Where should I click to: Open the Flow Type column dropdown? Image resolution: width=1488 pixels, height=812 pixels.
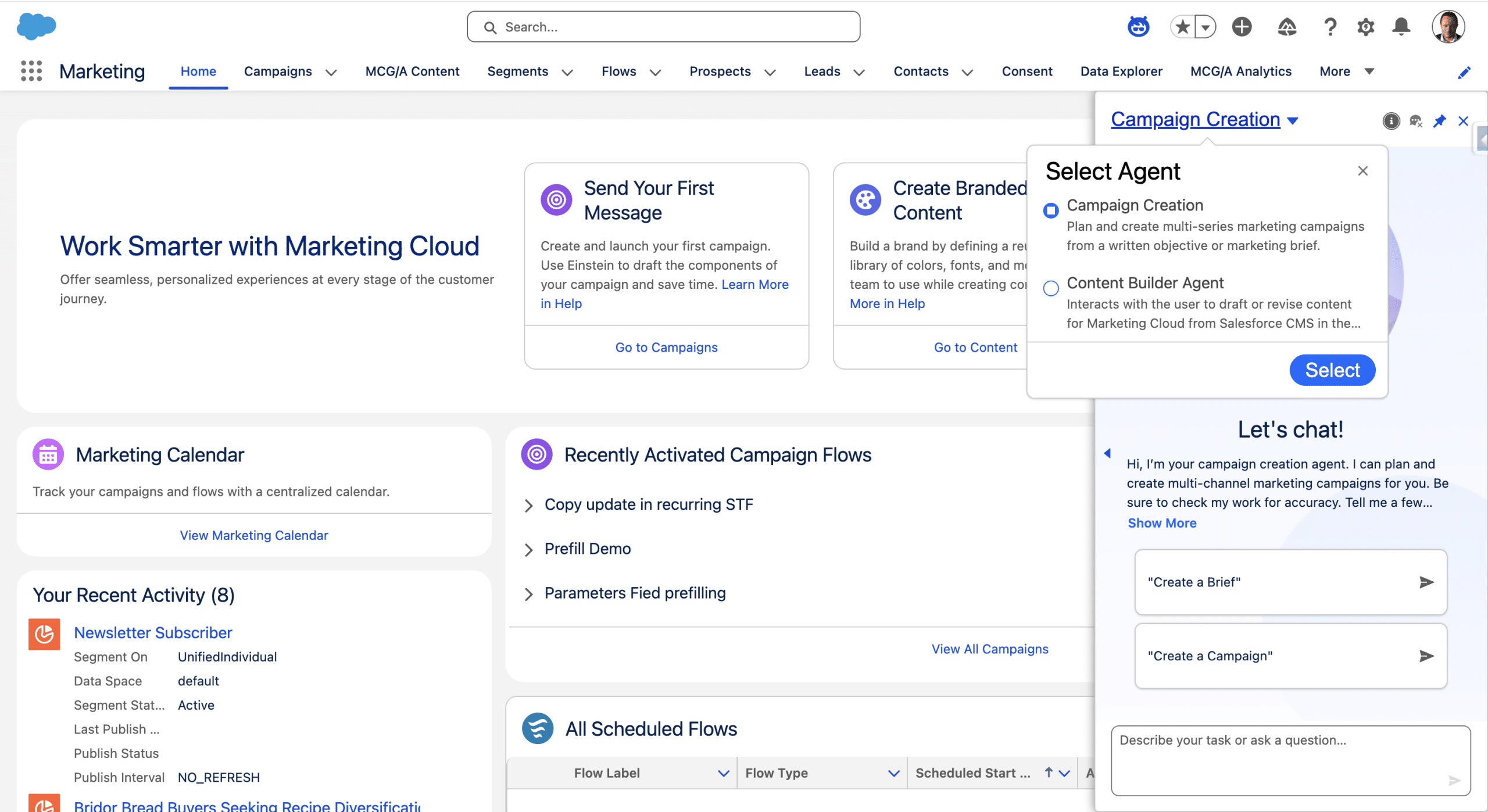point(893,773)
